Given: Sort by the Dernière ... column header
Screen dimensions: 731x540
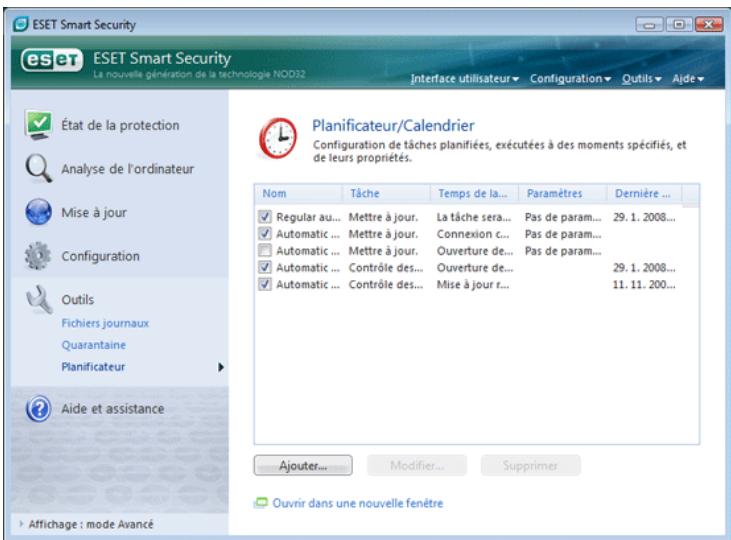Looking at the screenshot, I should pos(644,194).
